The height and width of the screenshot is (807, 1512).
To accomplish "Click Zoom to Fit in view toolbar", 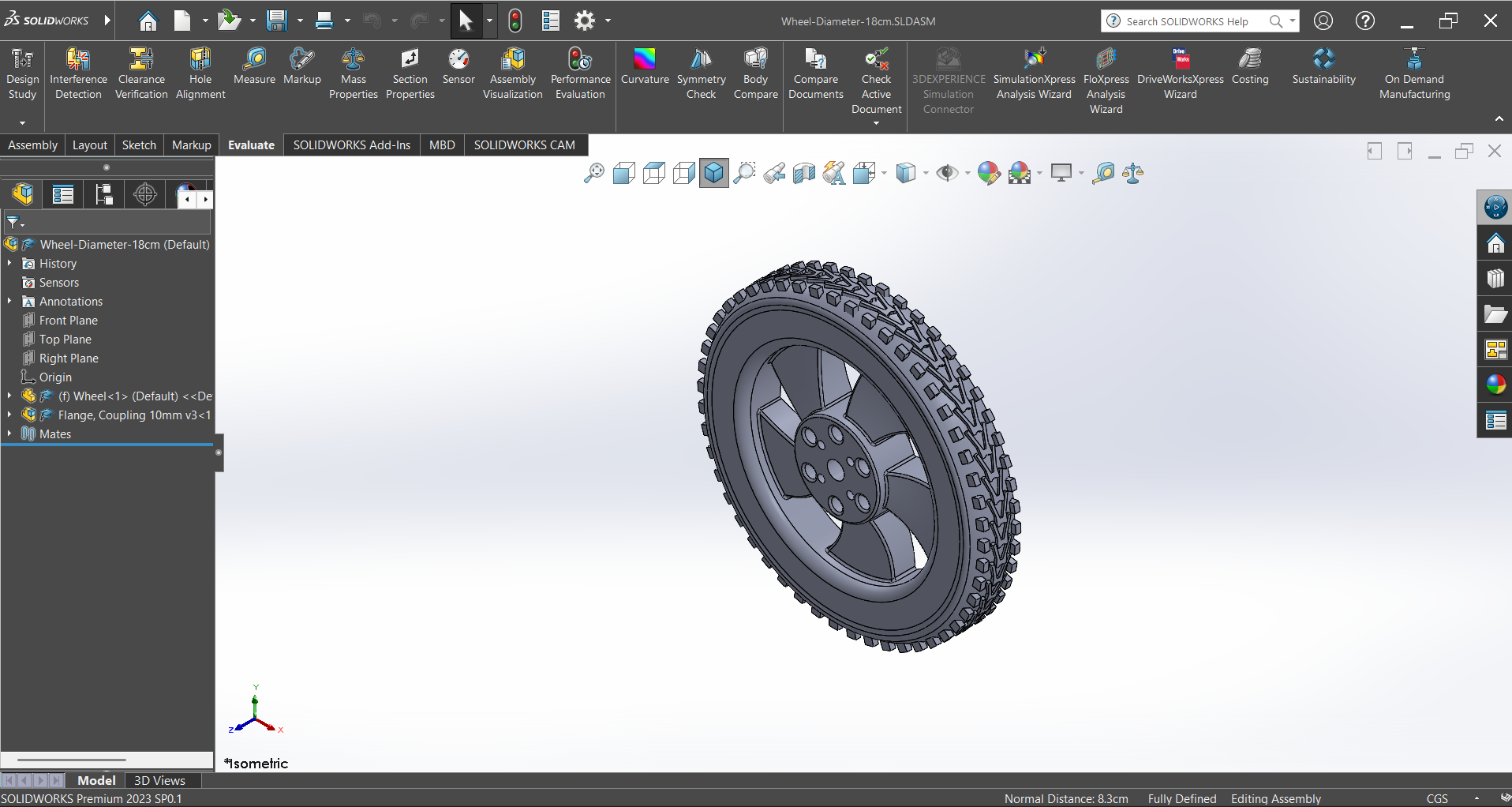I will pos(593,173).
